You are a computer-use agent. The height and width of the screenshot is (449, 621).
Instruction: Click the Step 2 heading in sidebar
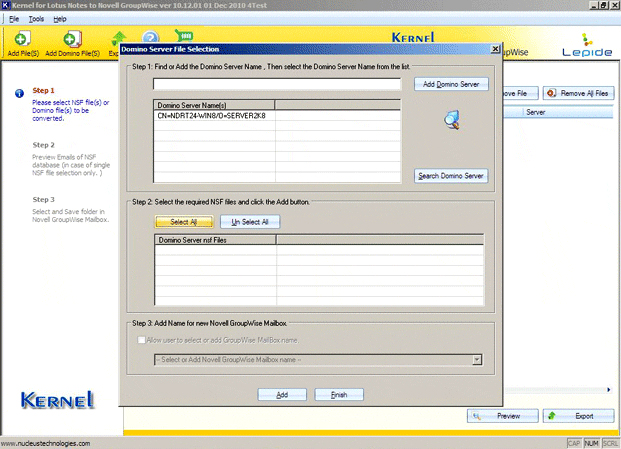[44, 145]
